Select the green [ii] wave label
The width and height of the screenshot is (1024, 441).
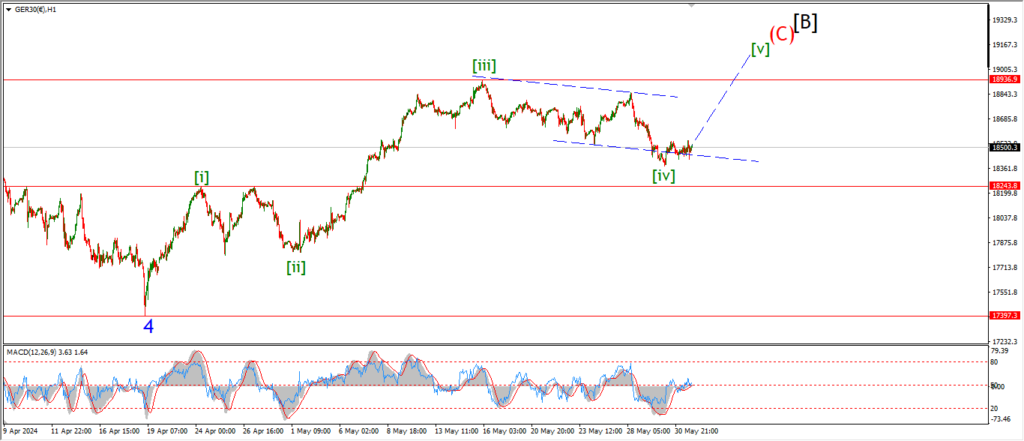point(296,266)
